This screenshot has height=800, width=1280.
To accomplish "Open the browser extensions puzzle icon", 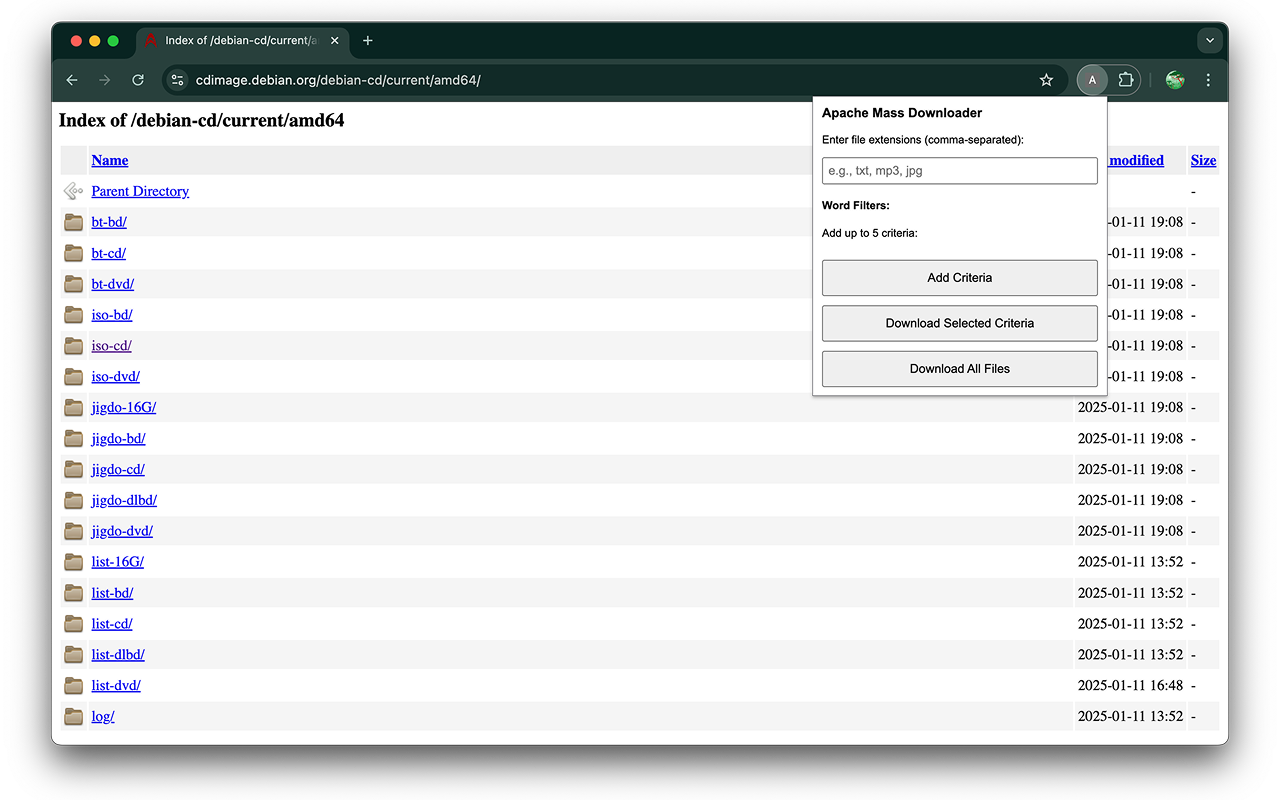I will 1125,80.
